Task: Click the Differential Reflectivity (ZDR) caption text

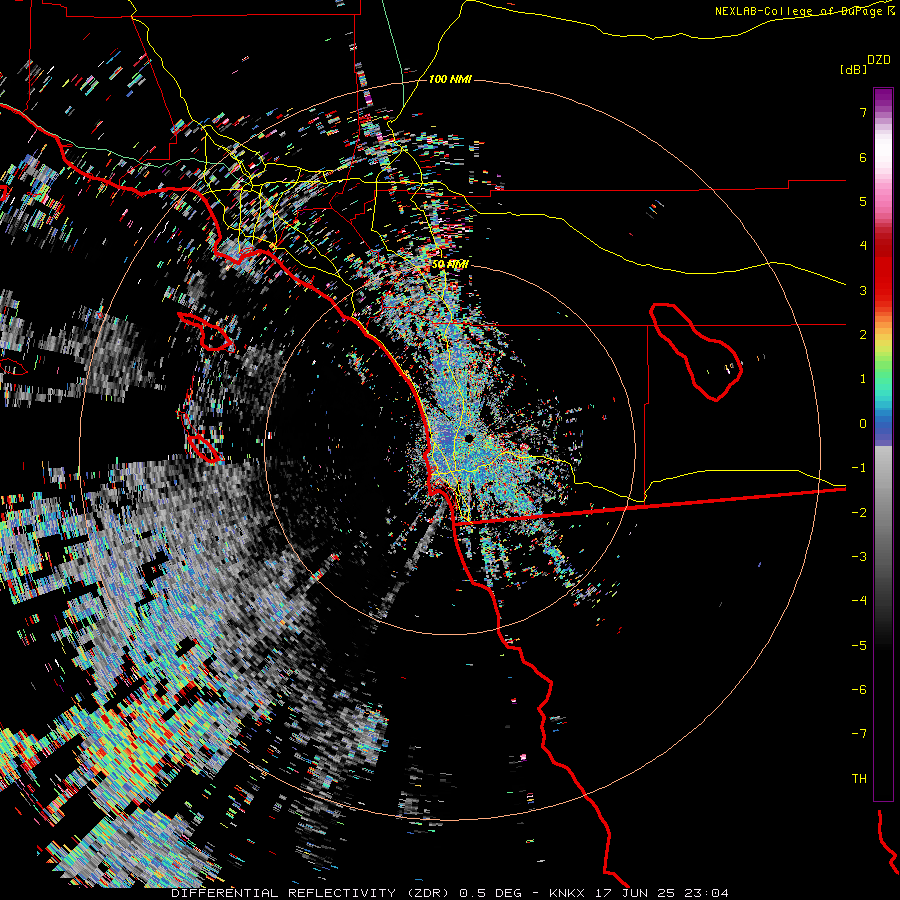Action: point(312,893)
